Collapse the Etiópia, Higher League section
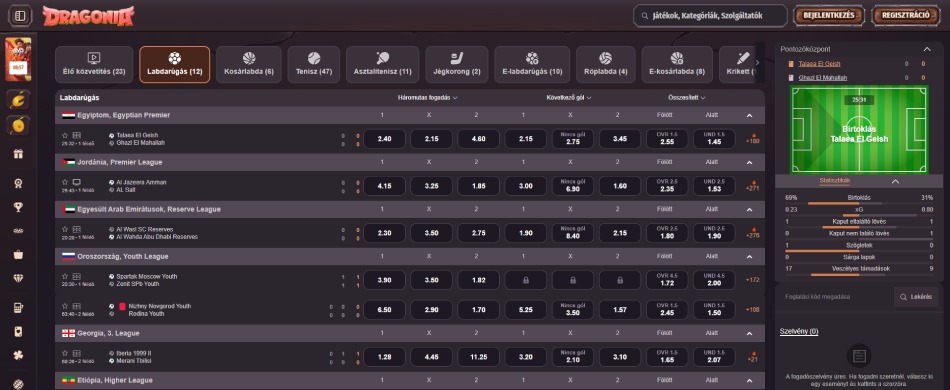950x390 pixels. (x=749, y=380)
